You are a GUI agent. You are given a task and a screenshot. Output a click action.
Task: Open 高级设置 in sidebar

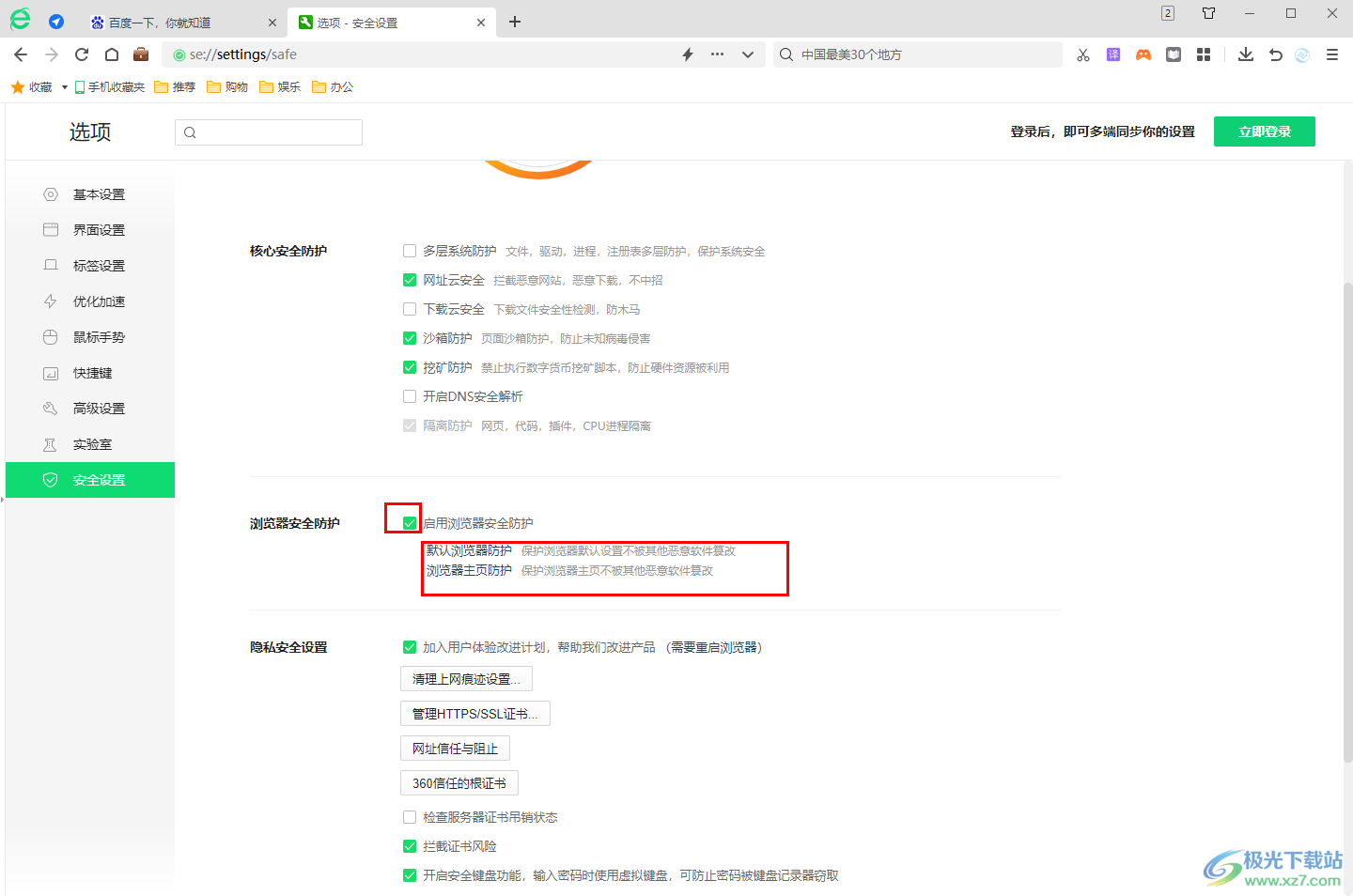point(90,409)
